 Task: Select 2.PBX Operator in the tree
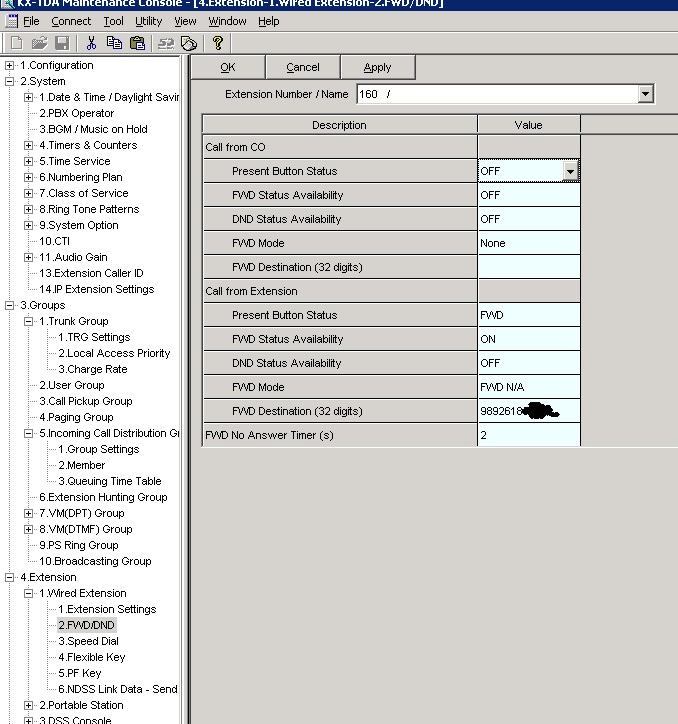(76, 113)
